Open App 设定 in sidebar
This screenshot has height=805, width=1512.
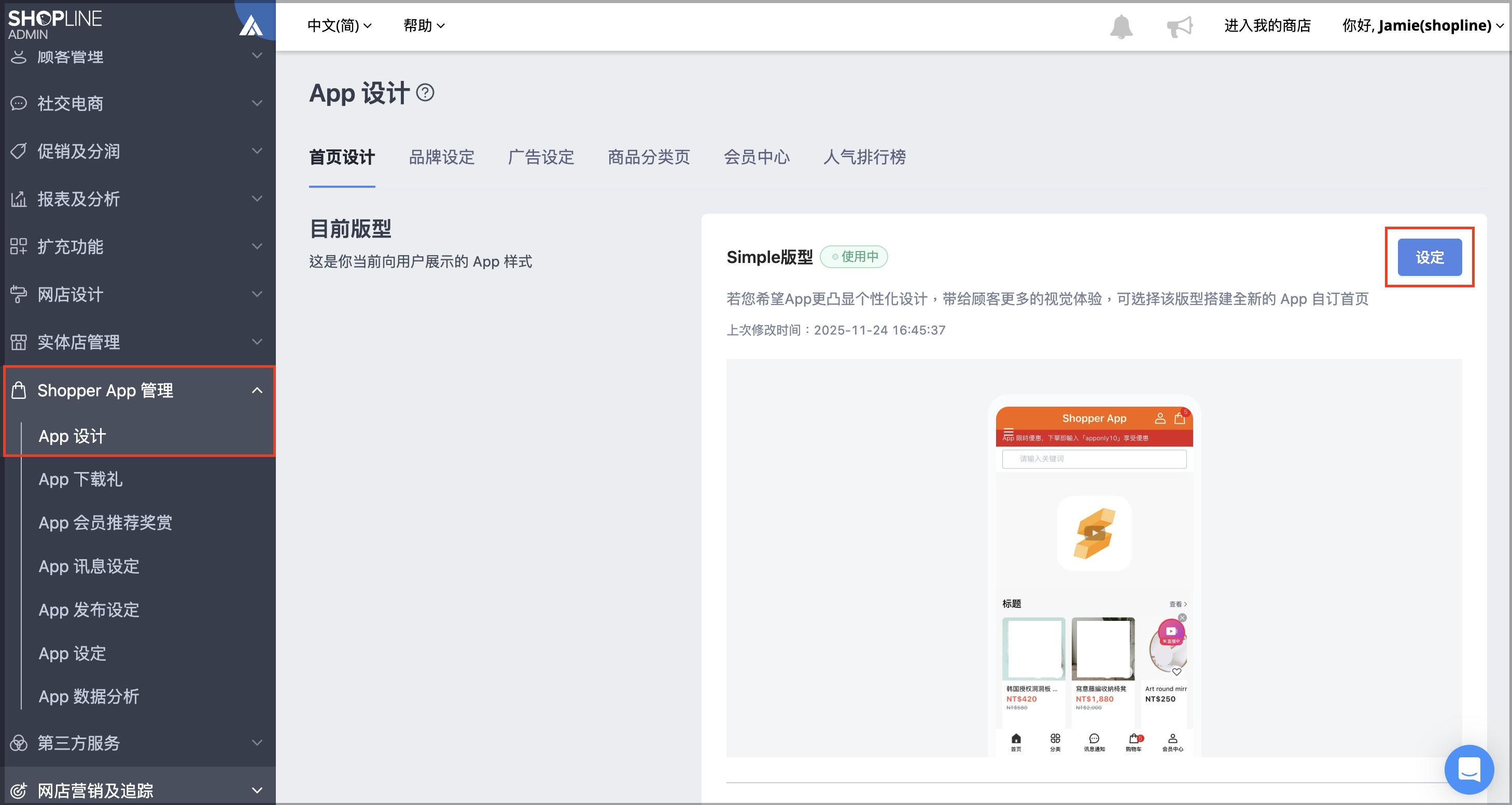(x=72, y=653)
